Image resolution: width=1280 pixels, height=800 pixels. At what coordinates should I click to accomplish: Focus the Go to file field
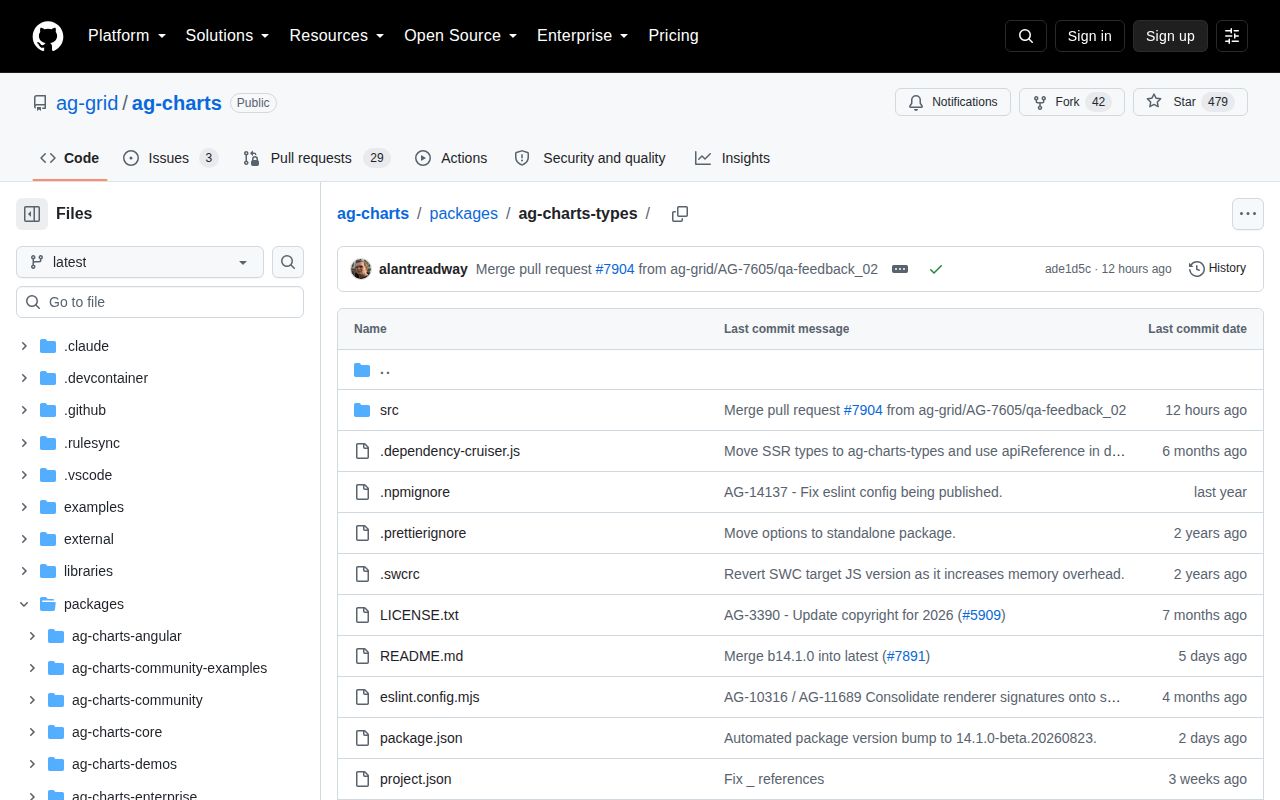160,302
